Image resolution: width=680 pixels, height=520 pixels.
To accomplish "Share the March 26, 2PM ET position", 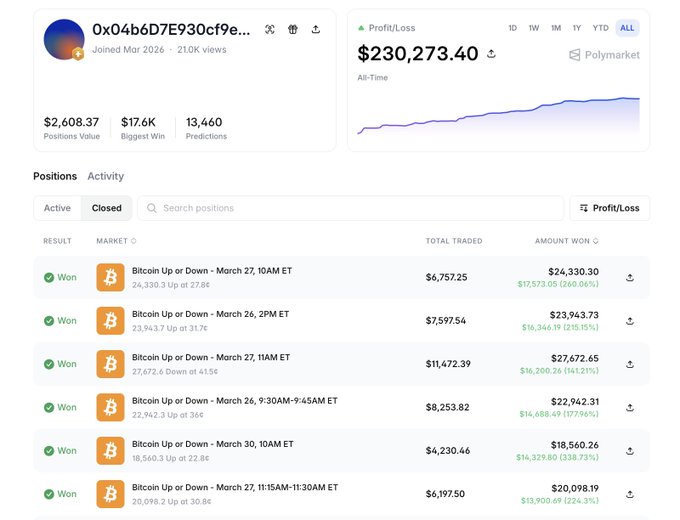I will click(x=630, y=321).
